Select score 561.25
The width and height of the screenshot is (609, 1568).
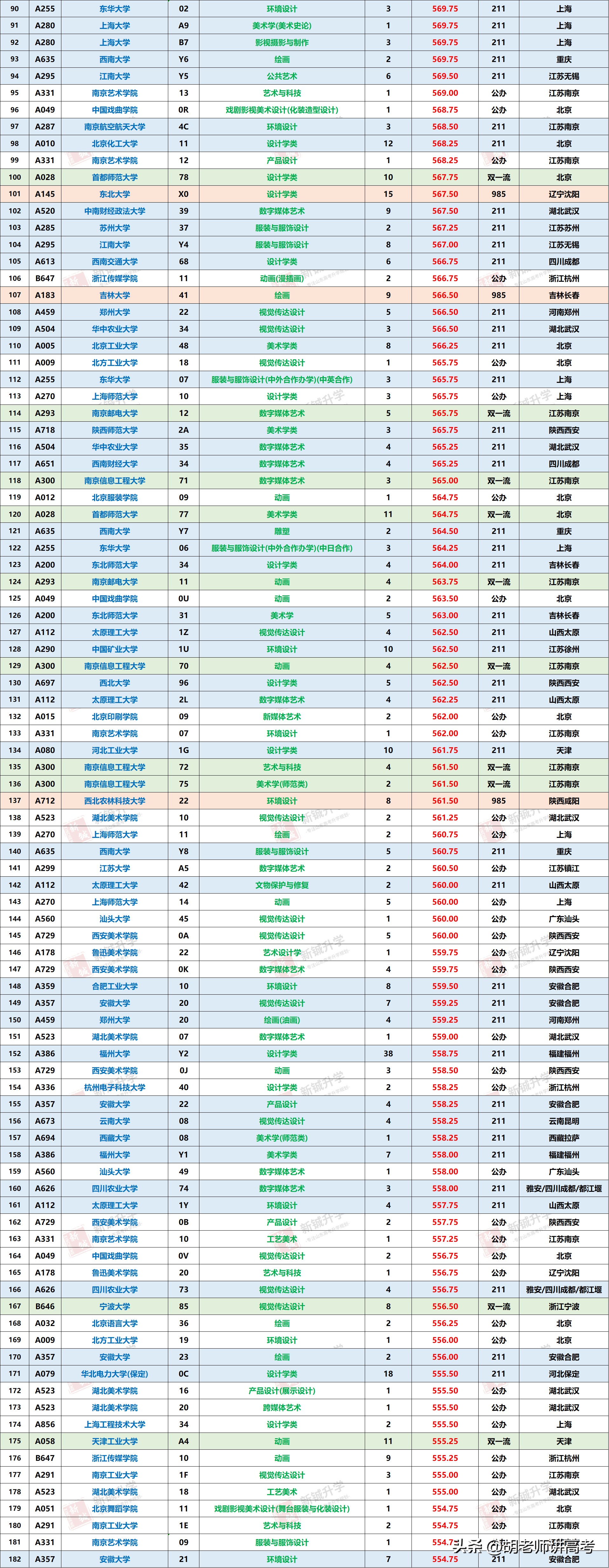(445, 818)
